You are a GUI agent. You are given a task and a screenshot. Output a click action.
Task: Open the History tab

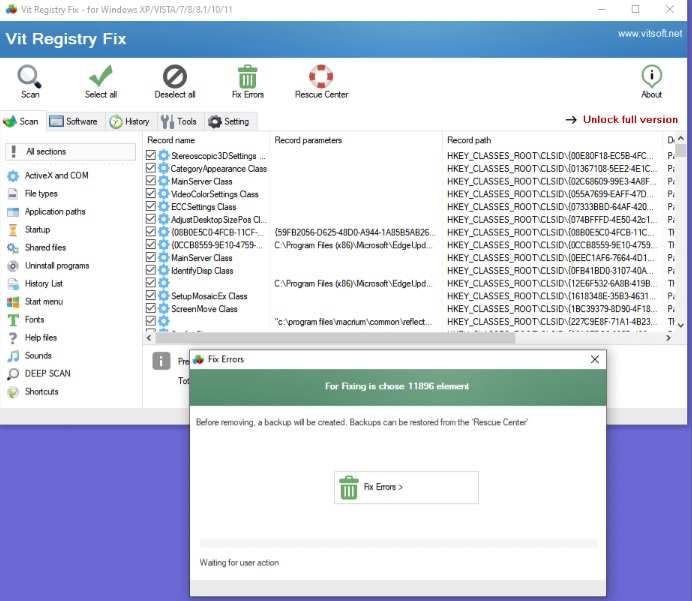[130, 122]
